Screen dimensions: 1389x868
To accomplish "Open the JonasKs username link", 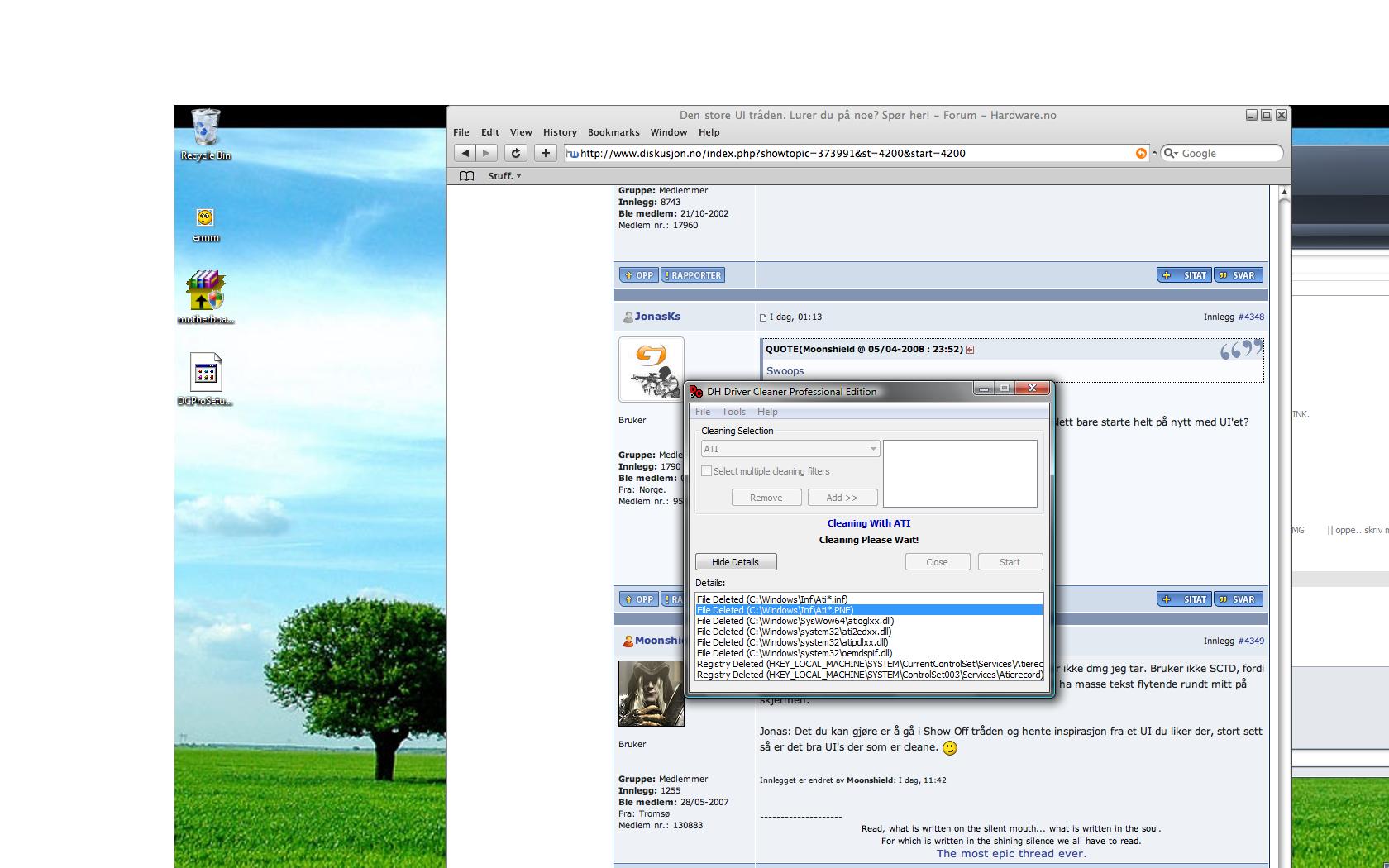I will tap(657, 317).
